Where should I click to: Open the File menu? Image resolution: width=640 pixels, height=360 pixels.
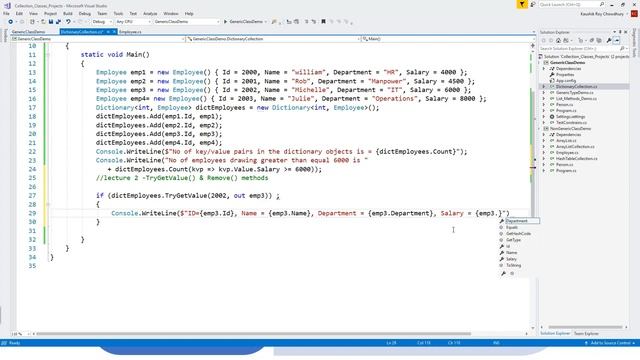(x=6, y=13)
